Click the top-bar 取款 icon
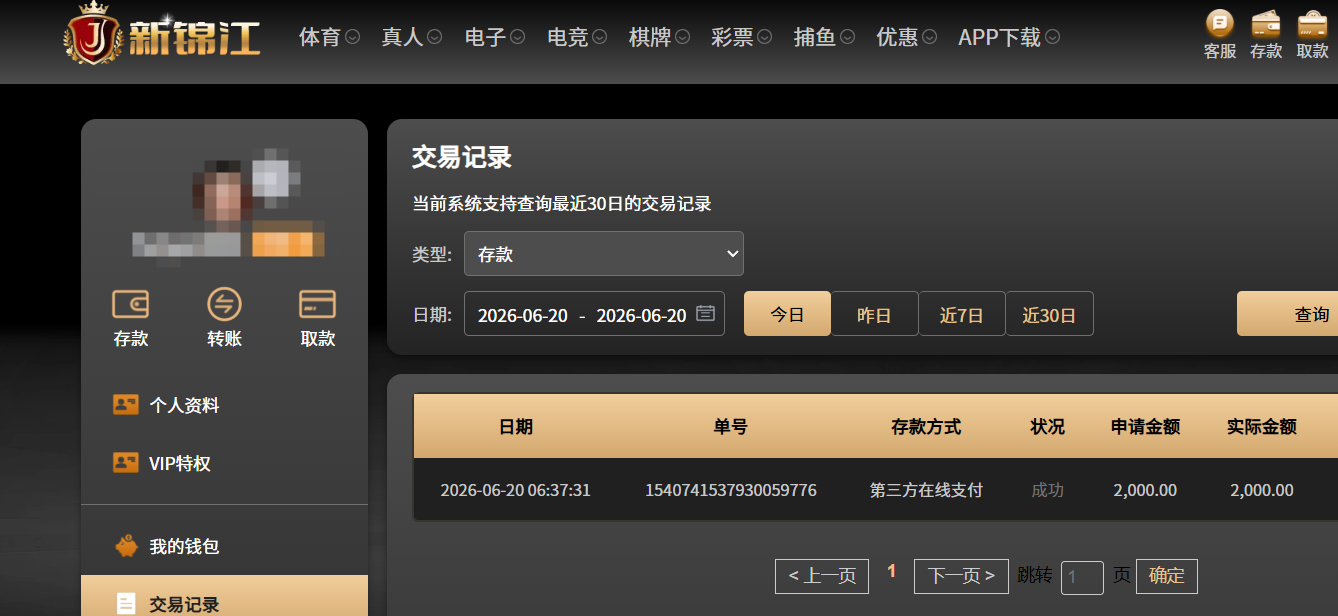Image resolution: width=1338 pixels, height=616 pixels. [x=1312, y=23]
